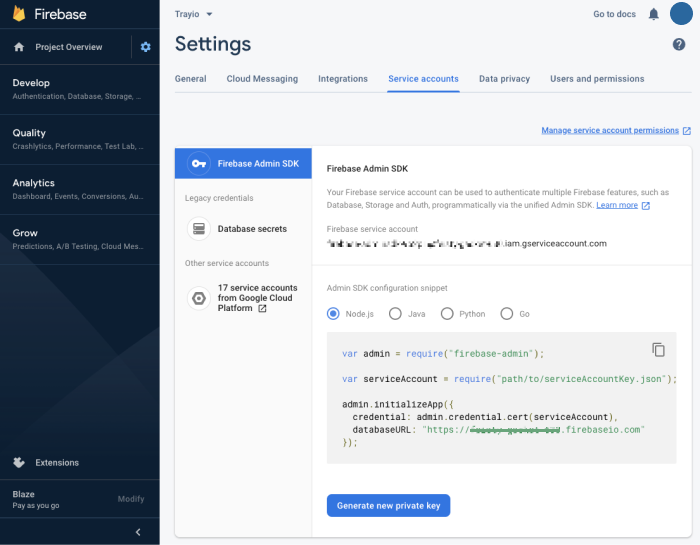Collapse the sidebar with the chevron

tap(138, 532)
